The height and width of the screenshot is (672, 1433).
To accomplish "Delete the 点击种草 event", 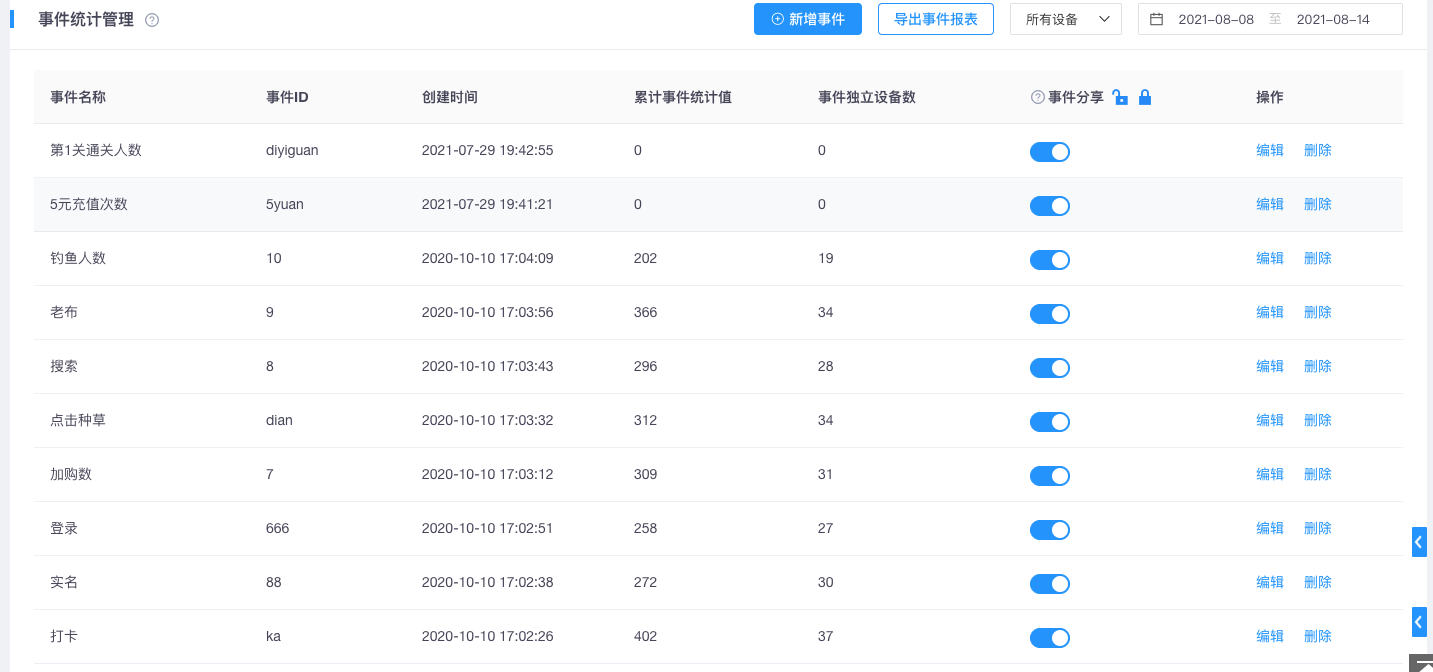I will (x=1318, y=420).
